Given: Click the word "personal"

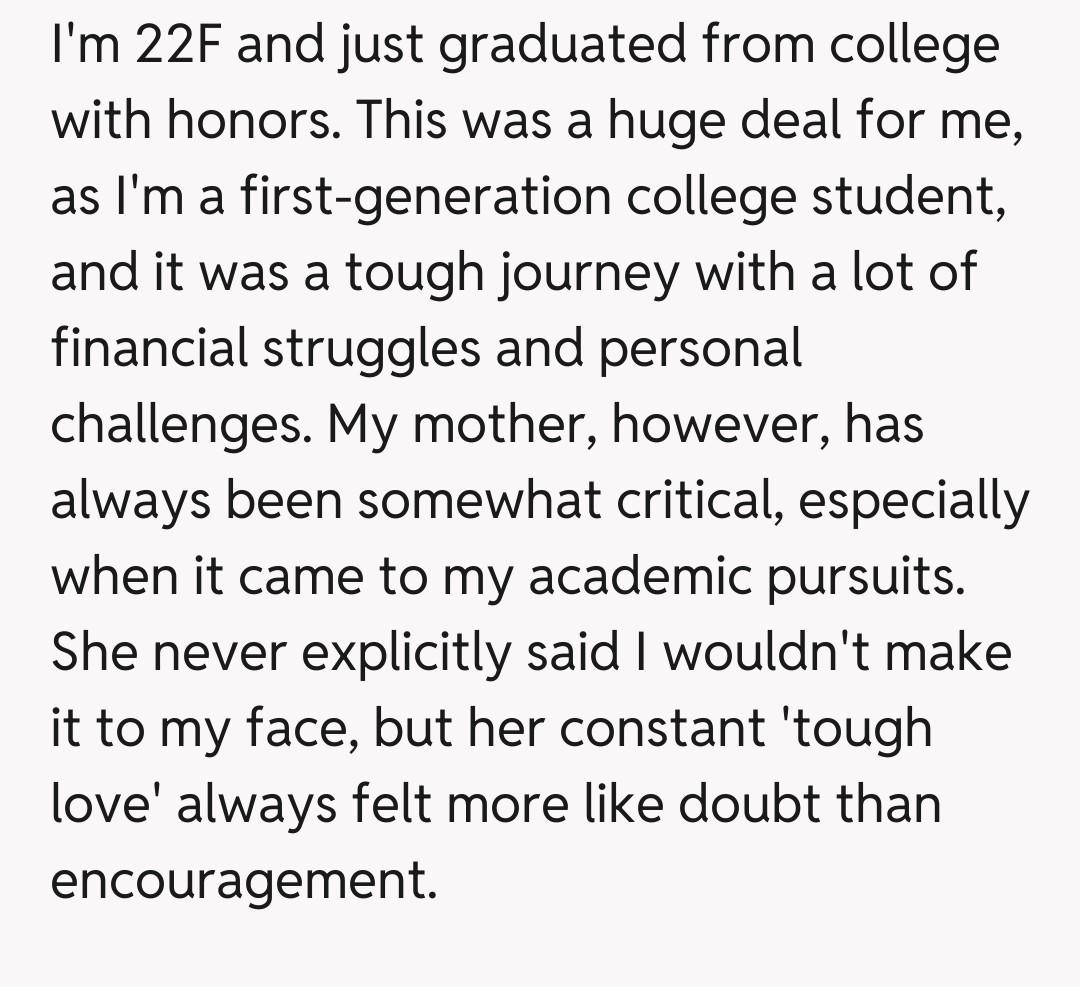Looking at the screenshot, I should 701,348.
